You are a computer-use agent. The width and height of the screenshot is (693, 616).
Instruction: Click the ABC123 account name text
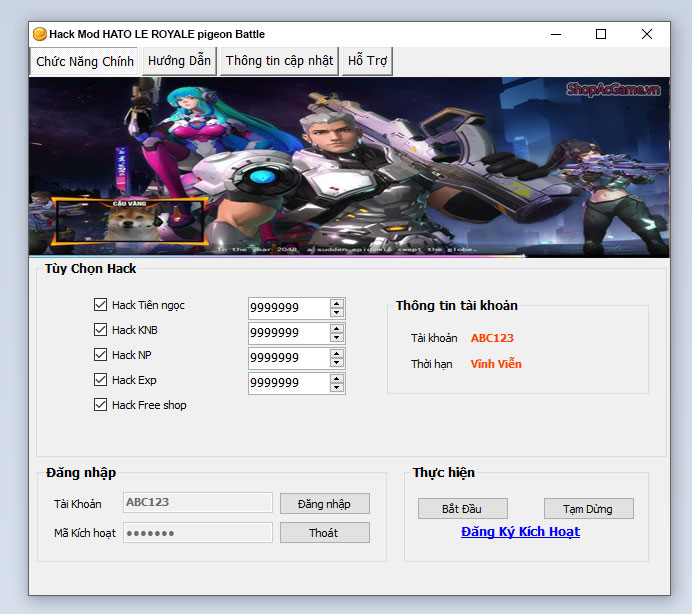tap(492, 338)
